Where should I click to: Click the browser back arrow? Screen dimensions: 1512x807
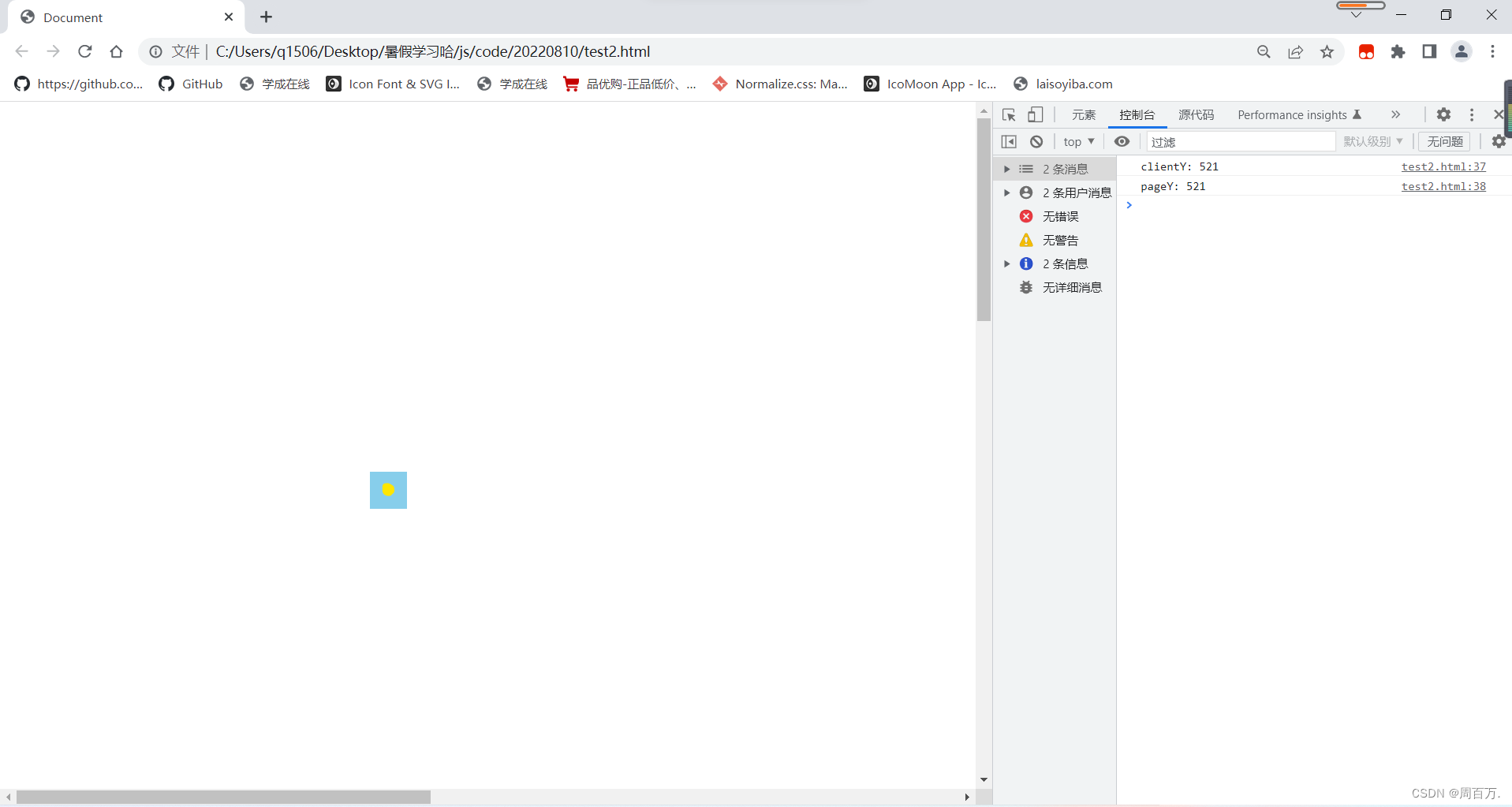click(21, 51)
